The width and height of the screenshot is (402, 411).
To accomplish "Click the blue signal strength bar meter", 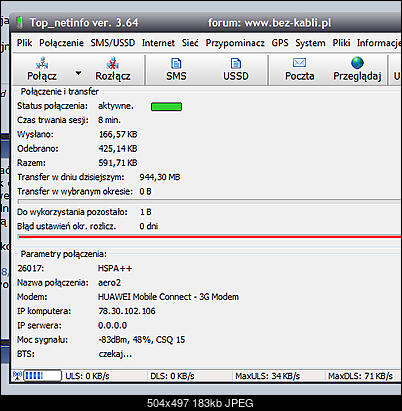I will click(42, 376).
